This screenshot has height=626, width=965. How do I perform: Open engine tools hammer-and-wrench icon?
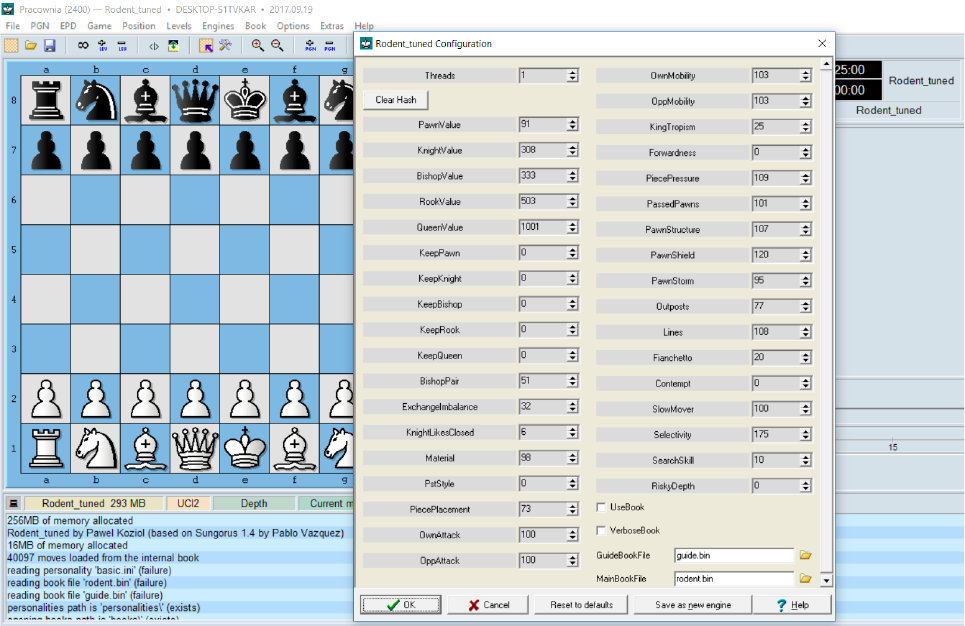225,46
